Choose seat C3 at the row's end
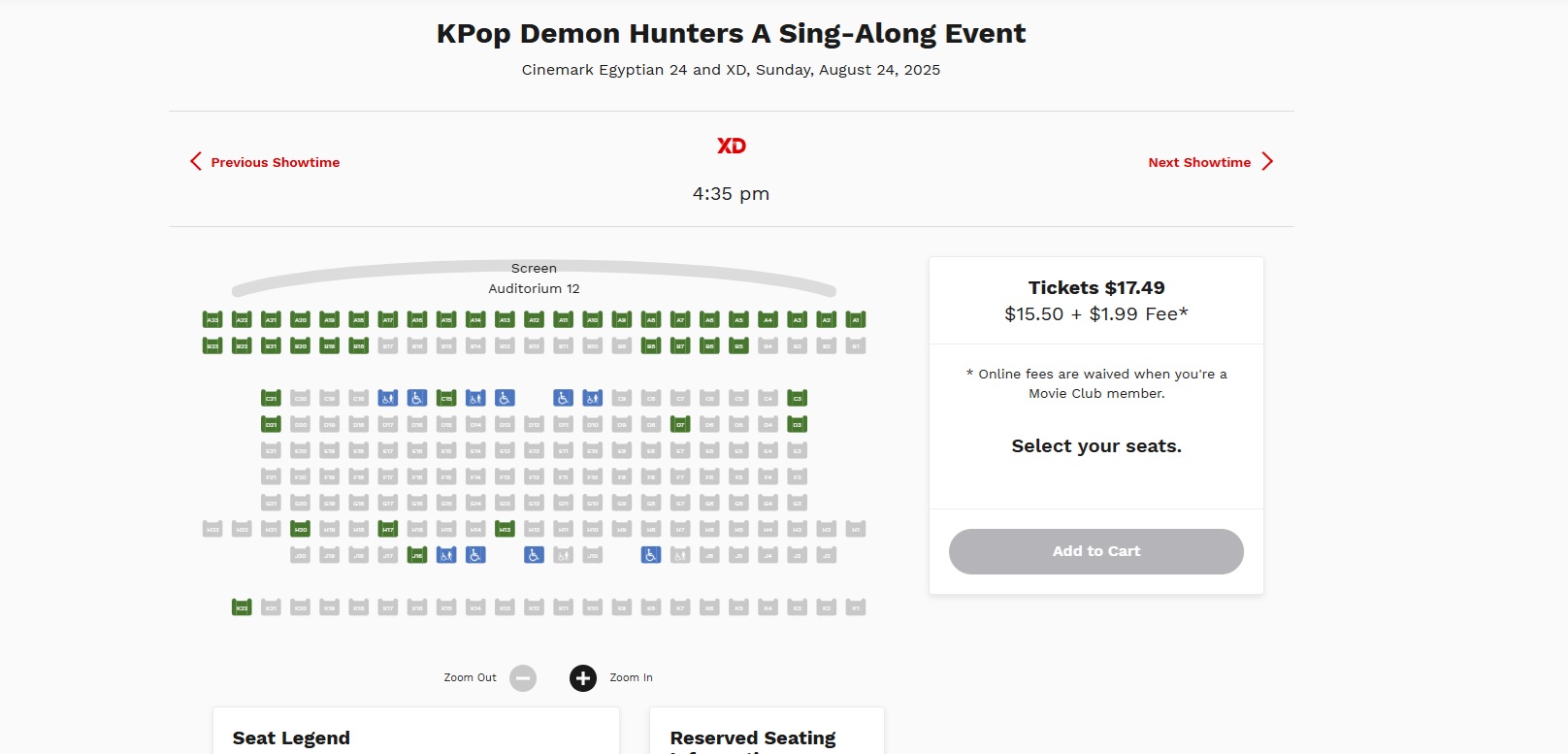Image resolution: width=1568 pixels, height=754 pixels. (797, 398)
